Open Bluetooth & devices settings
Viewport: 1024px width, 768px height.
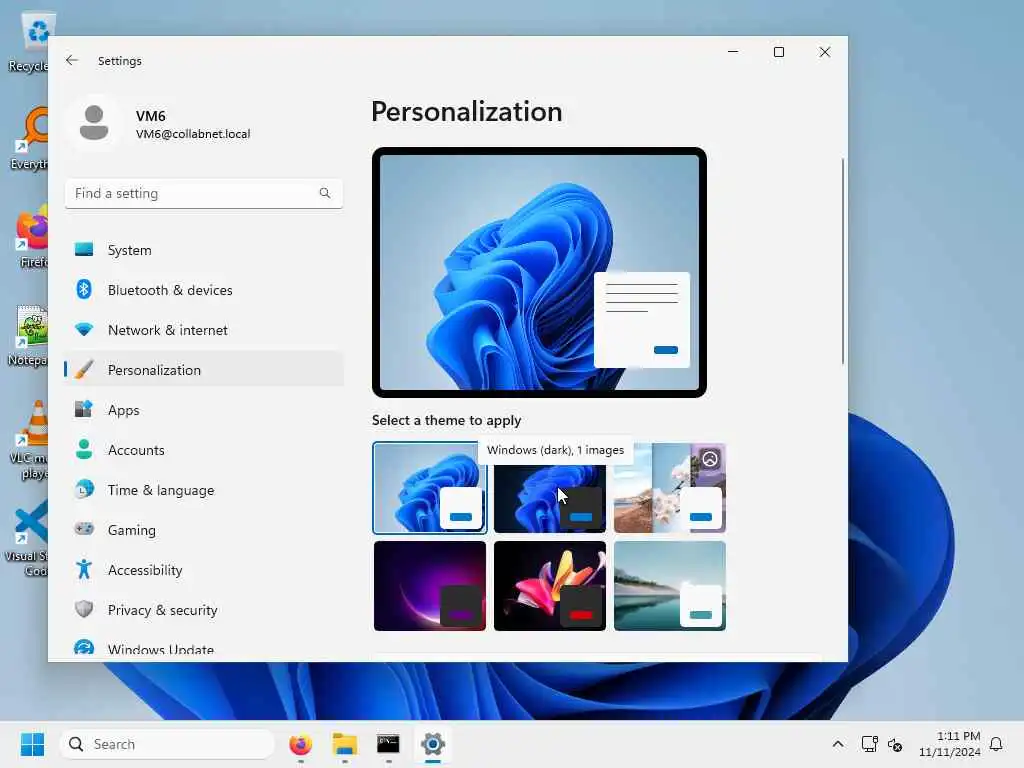(x=204, y=289)
